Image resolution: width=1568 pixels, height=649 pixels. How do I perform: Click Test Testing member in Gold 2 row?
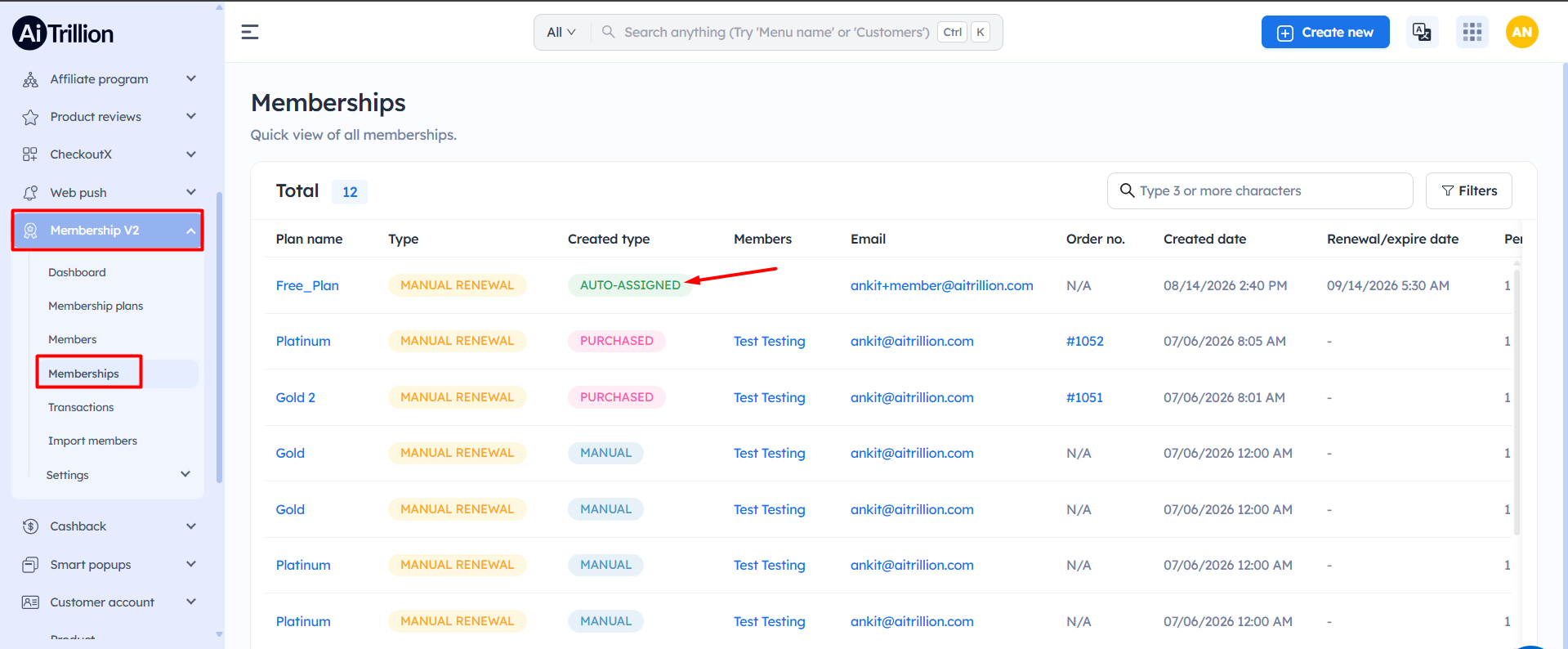click(x=770, y=397)
